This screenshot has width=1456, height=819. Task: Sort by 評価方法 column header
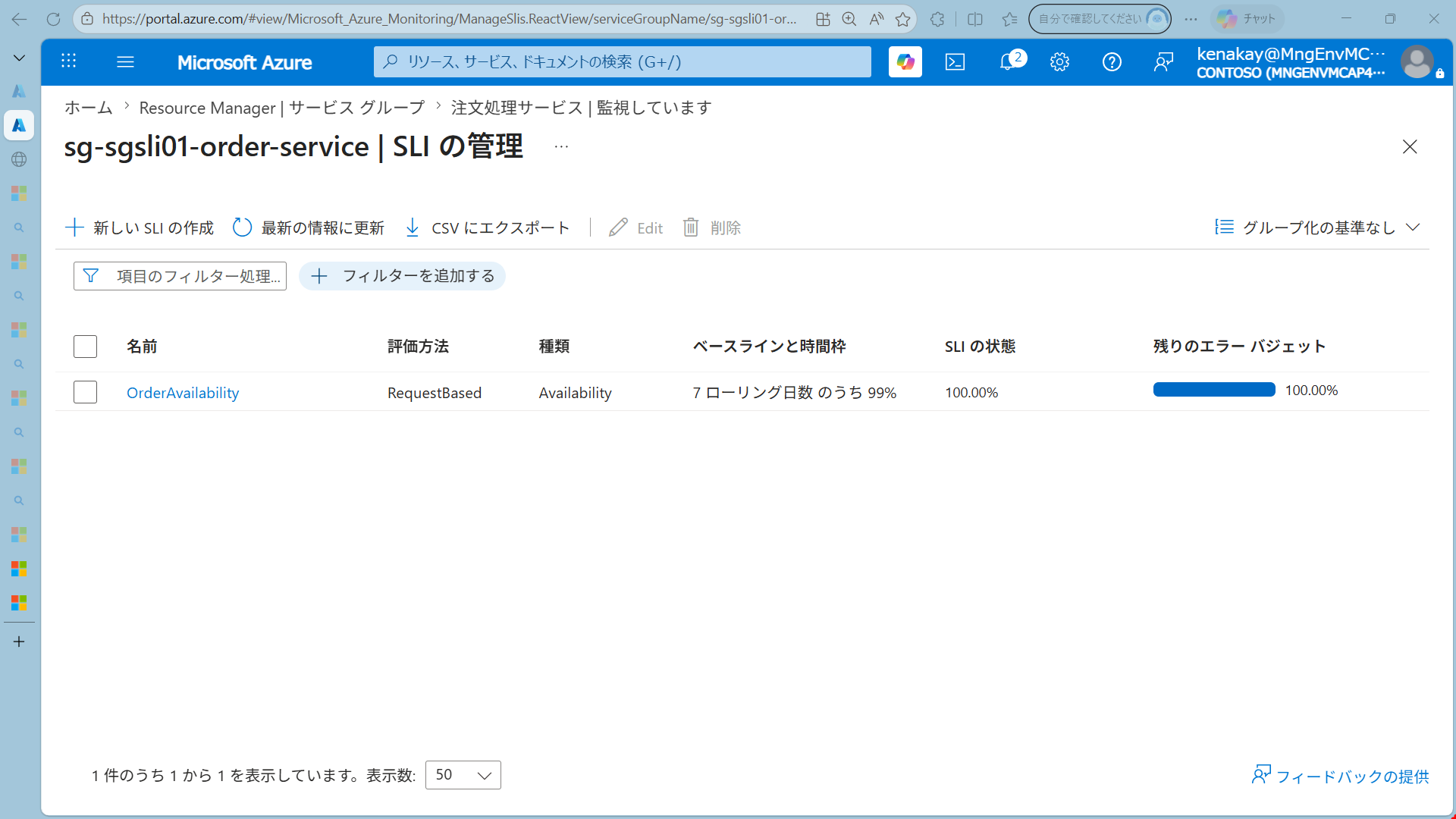(418, 347)
